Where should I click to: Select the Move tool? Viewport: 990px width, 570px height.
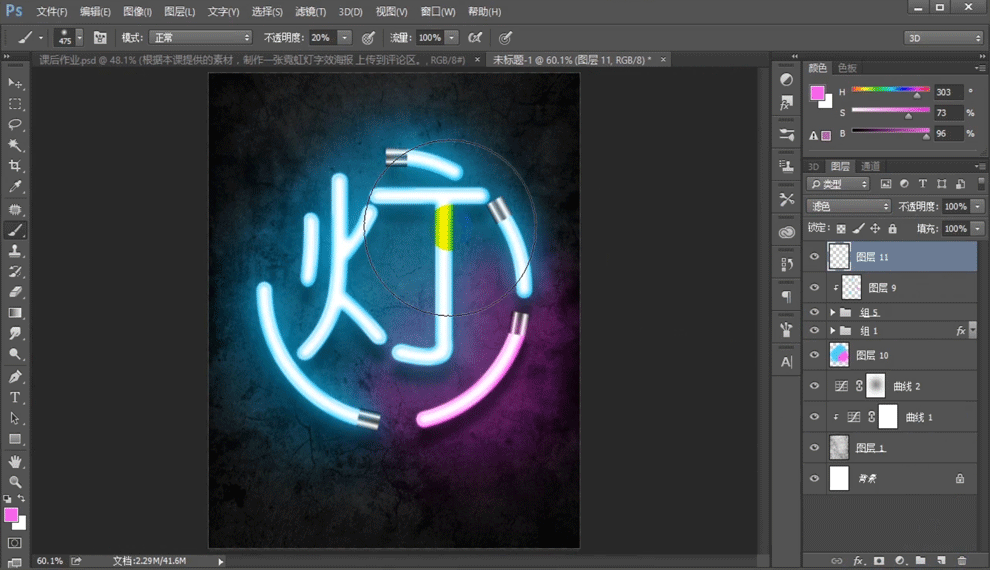pyautogui.click(x=15, y=83)
